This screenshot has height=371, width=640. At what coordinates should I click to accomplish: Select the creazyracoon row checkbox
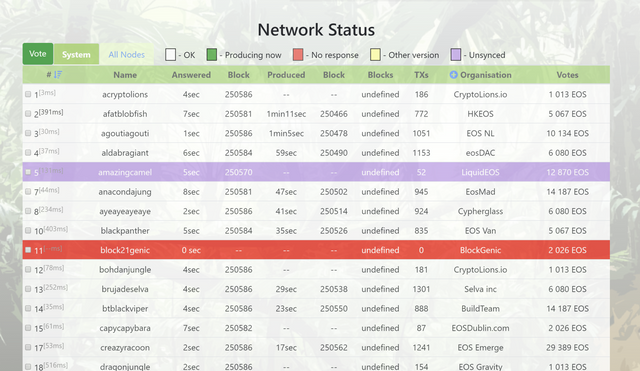tap(28, 347)
